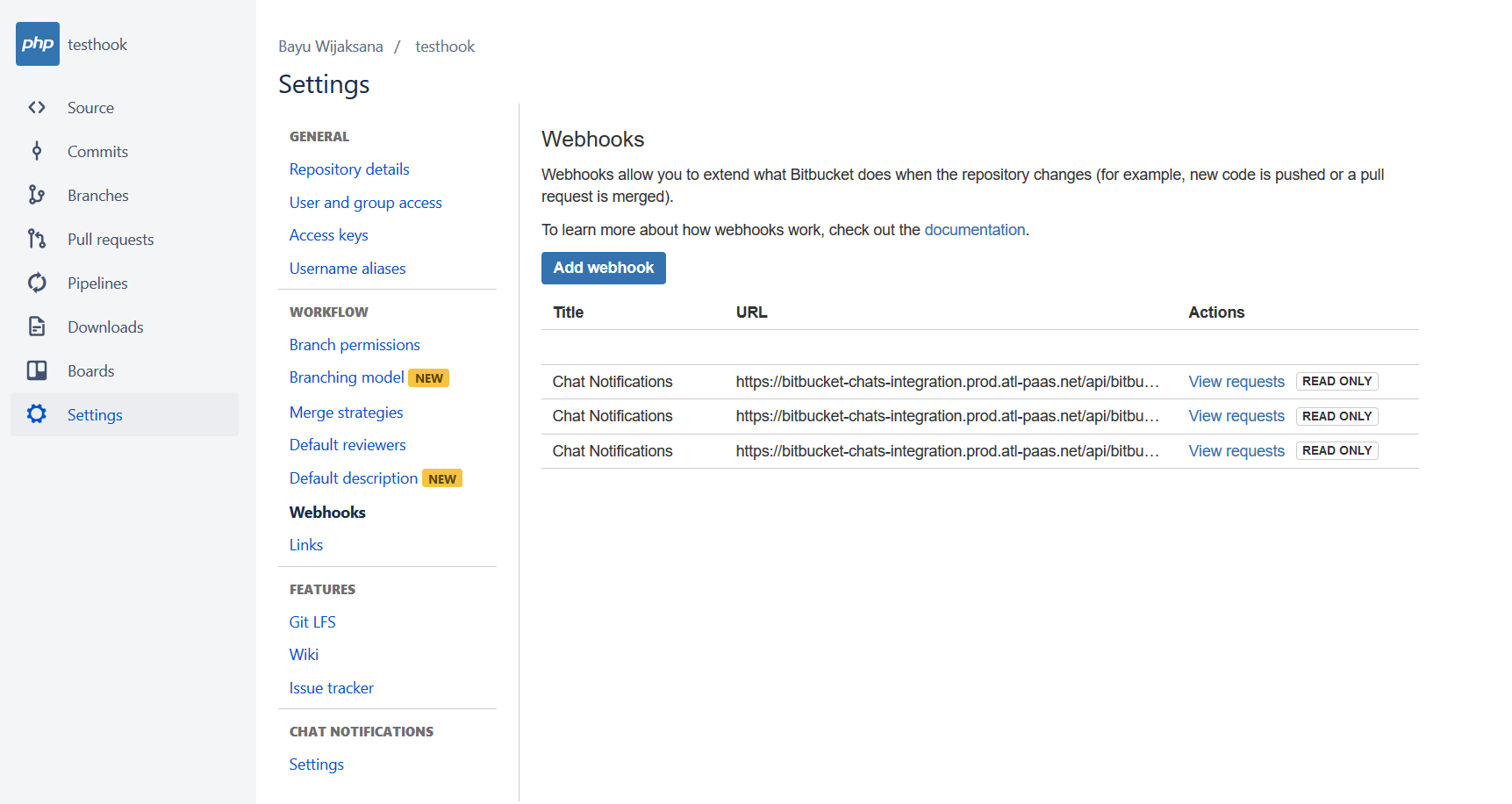View requests for third Chat Notifications webhook
The height and width of the screenshot is (804, 1512).
[1236, 451]
